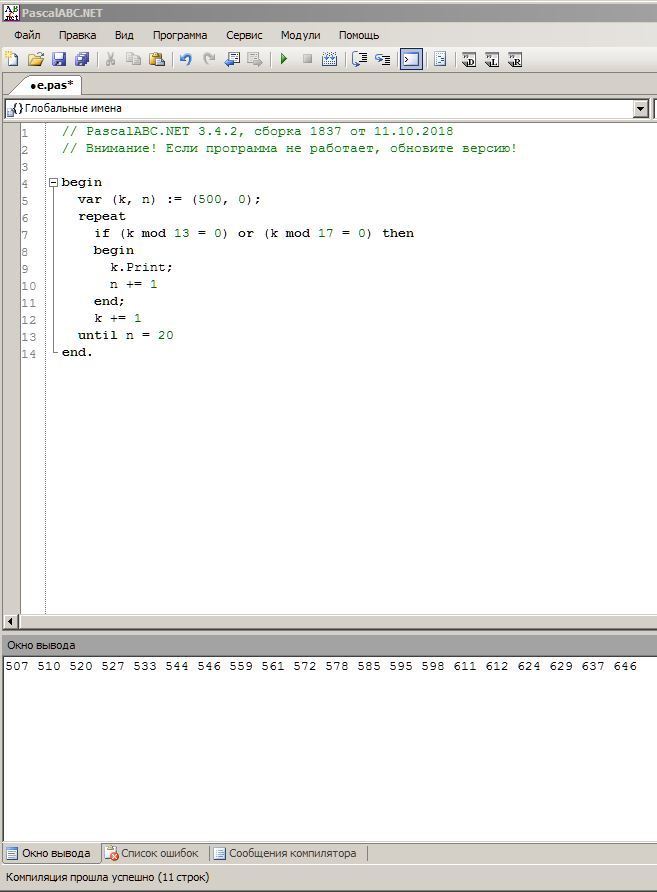
Task: Save the file with the floppy icon
Action: coord(58,60)
